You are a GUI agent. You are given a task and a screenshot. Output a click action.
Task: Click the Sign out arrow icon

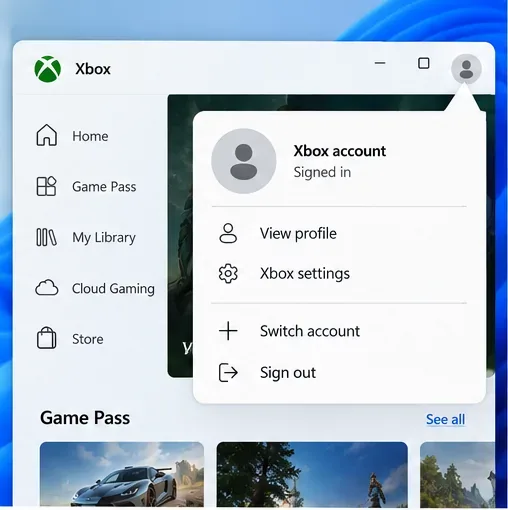tap(228, 372)
